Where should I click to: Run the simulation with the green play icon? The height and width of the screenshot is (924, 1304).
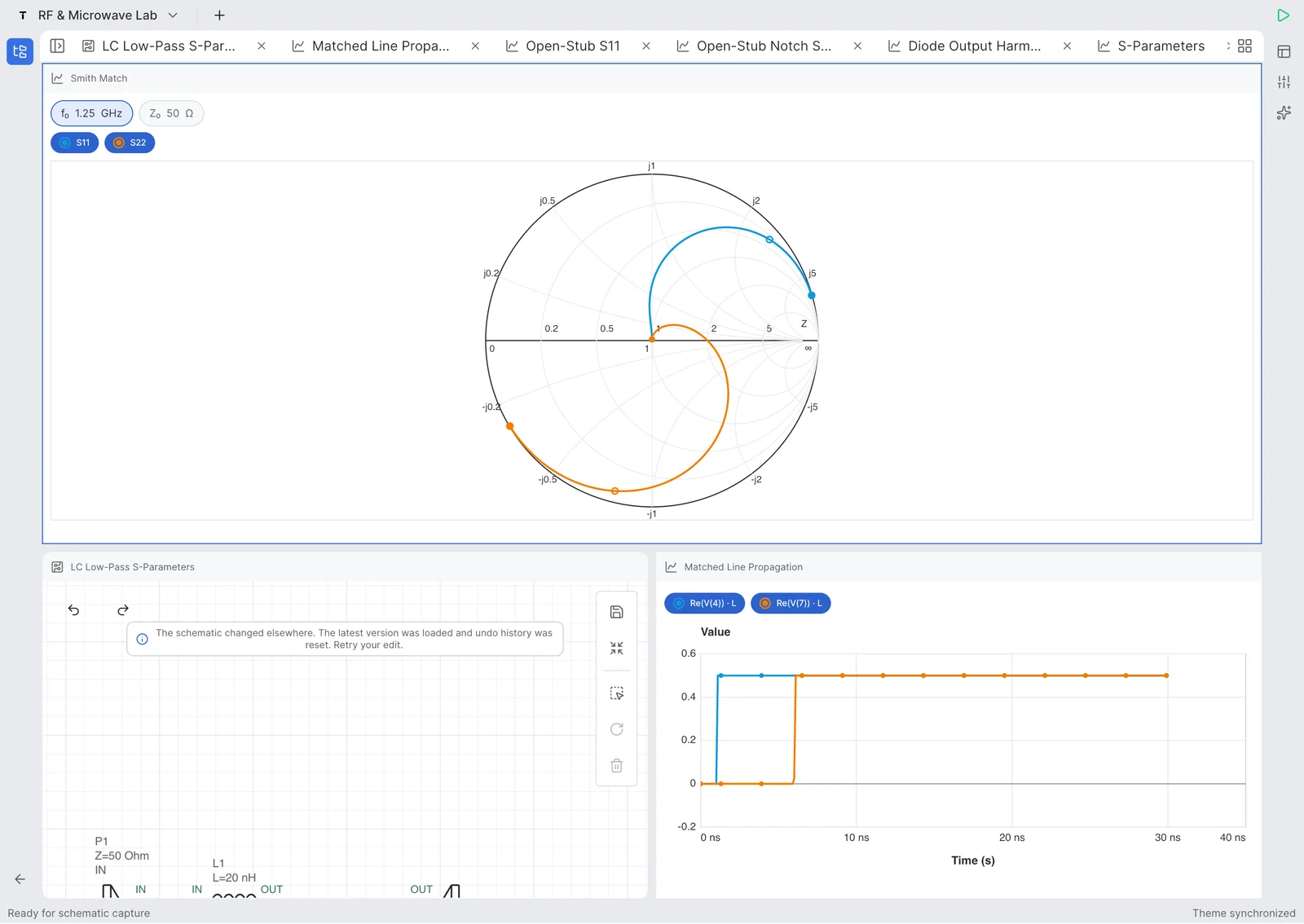[1284, 15]
